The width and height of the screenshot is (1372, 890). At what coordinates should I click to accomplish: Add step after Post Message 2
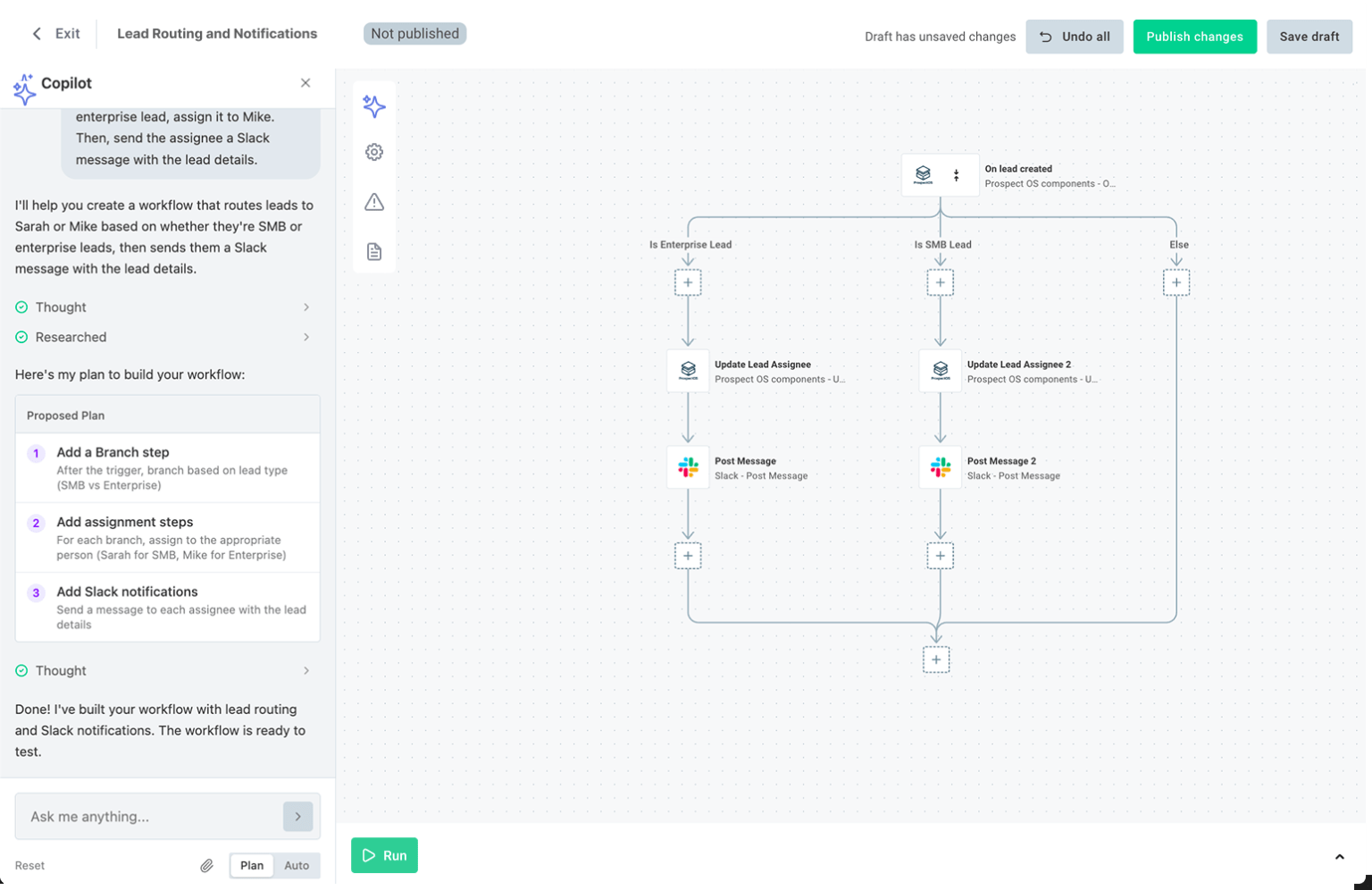pyautogui.click(x=940, y=556)
